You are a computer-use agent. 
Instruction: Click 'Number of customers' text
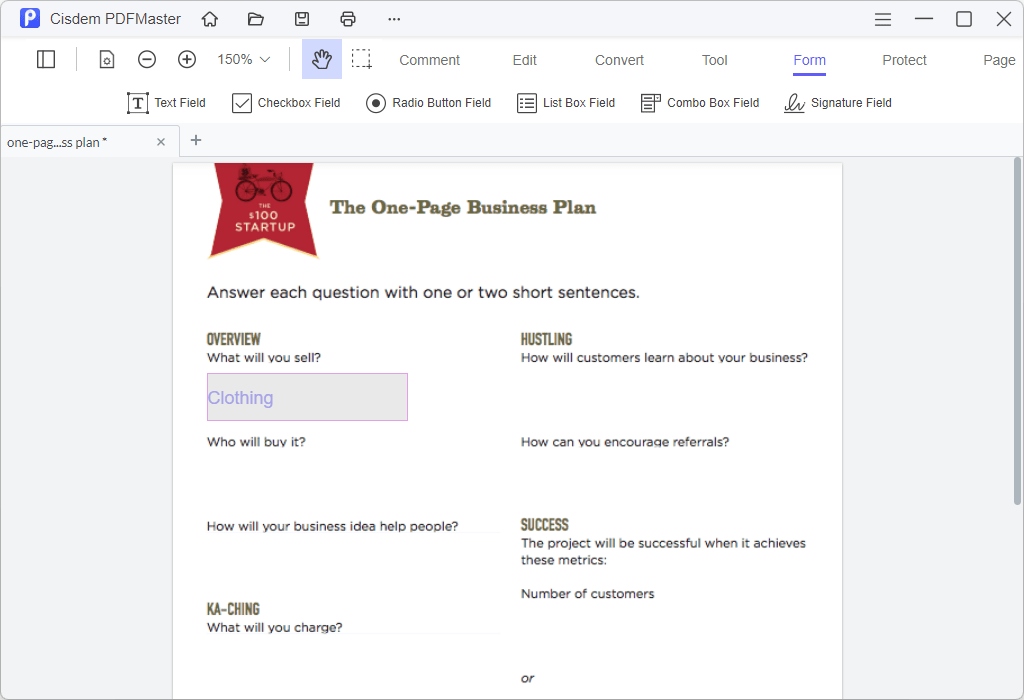pos(588,594)
